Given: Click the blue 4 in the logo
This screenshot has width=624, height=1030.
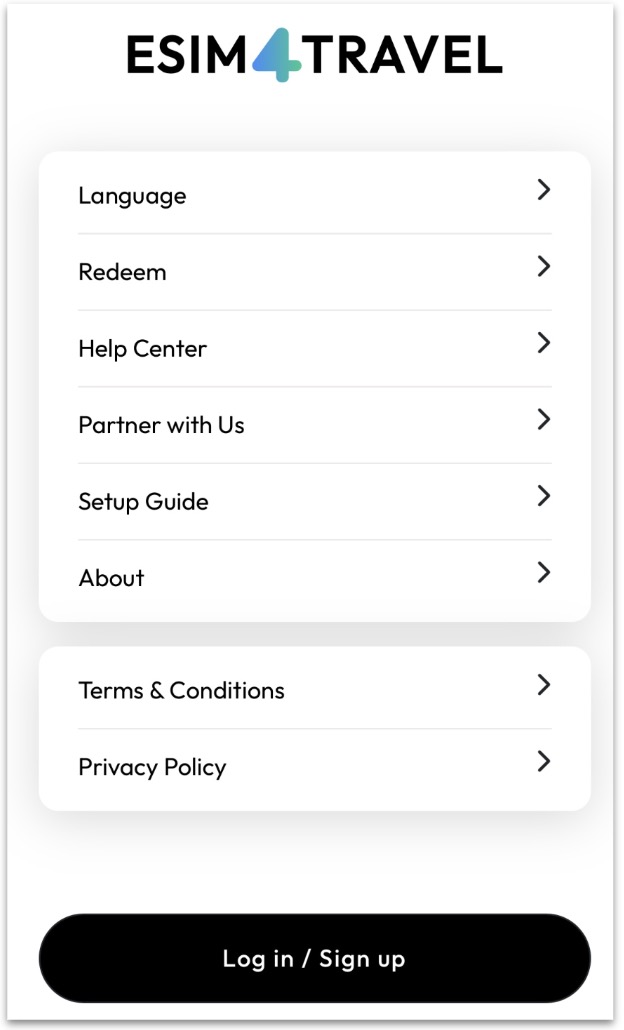Looking at the screenshot, I should point(276,55).
